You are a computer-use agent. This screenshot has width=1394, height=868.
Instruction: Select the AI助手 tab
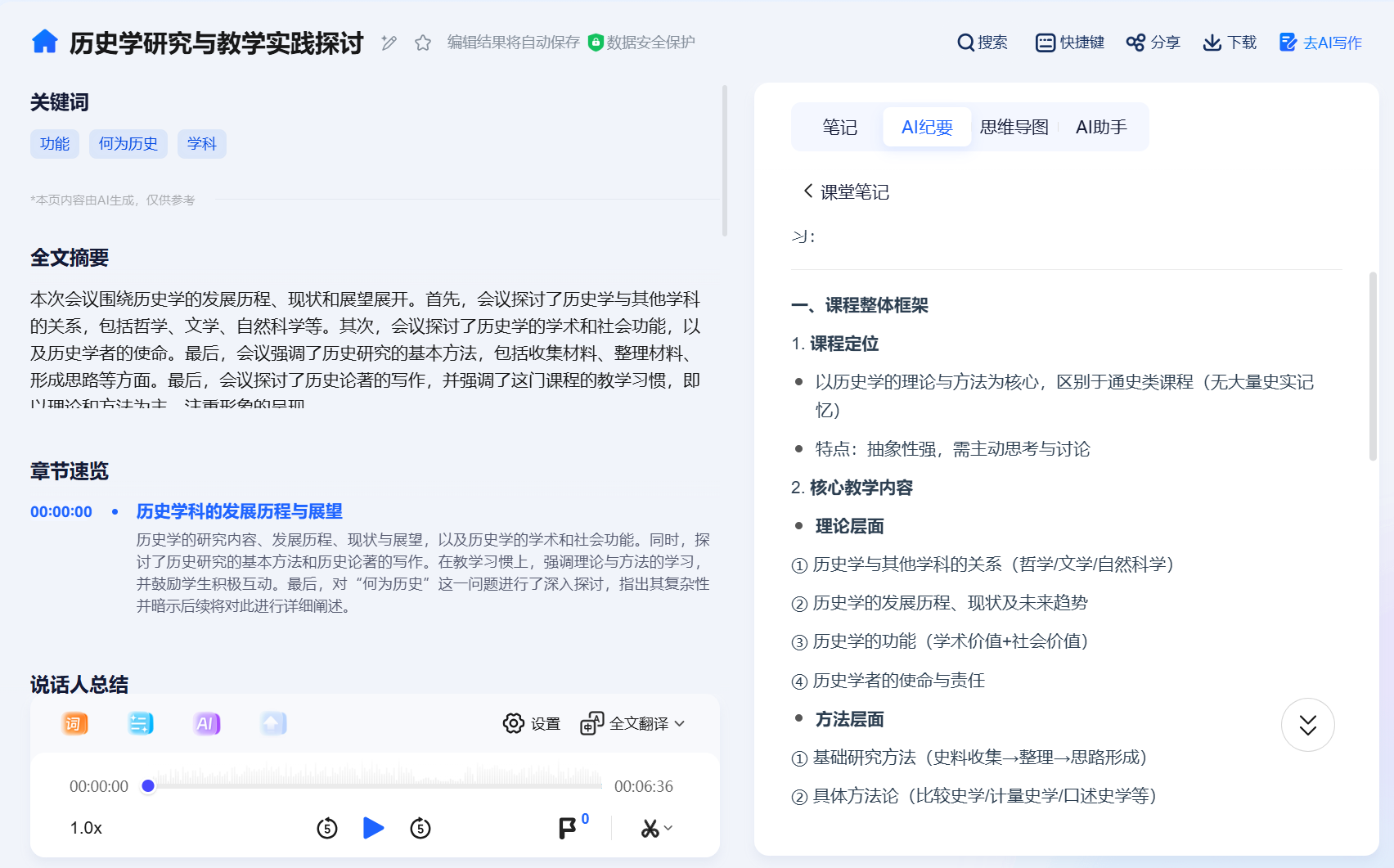[x=1101, y=127]
